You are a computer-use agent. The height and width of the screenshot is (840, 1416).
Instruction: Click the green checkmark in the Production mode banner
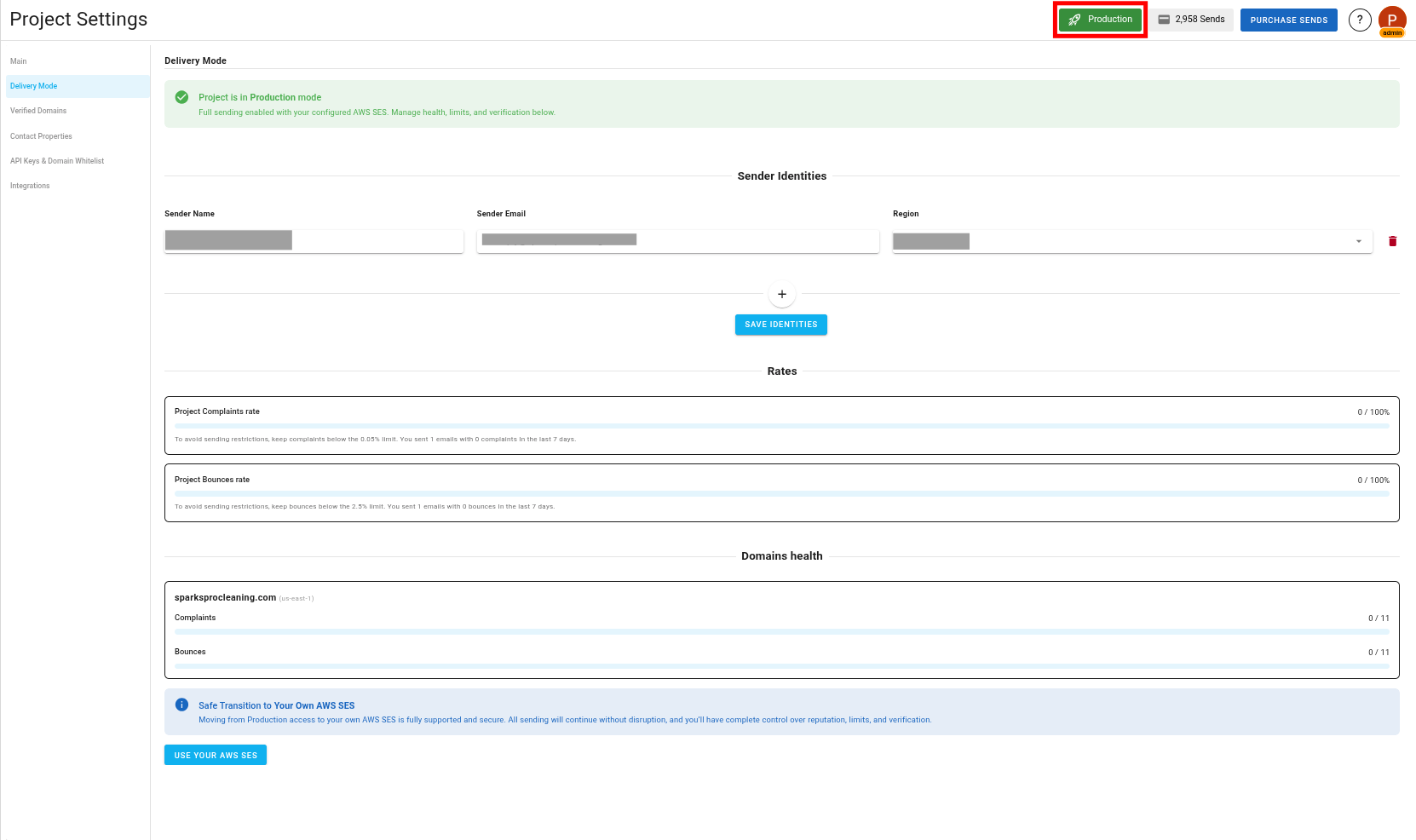pos(181,97)
